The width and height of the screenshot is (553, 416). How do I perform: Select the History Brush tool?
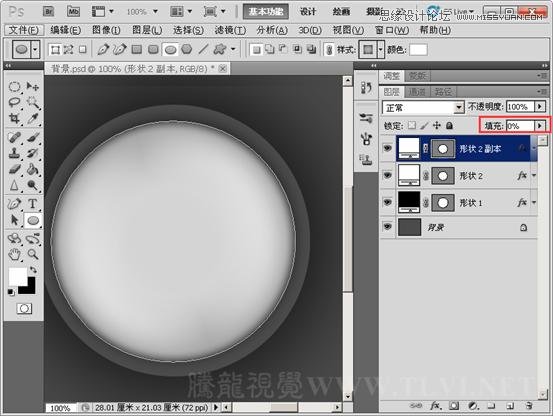(x=33, y=153)
